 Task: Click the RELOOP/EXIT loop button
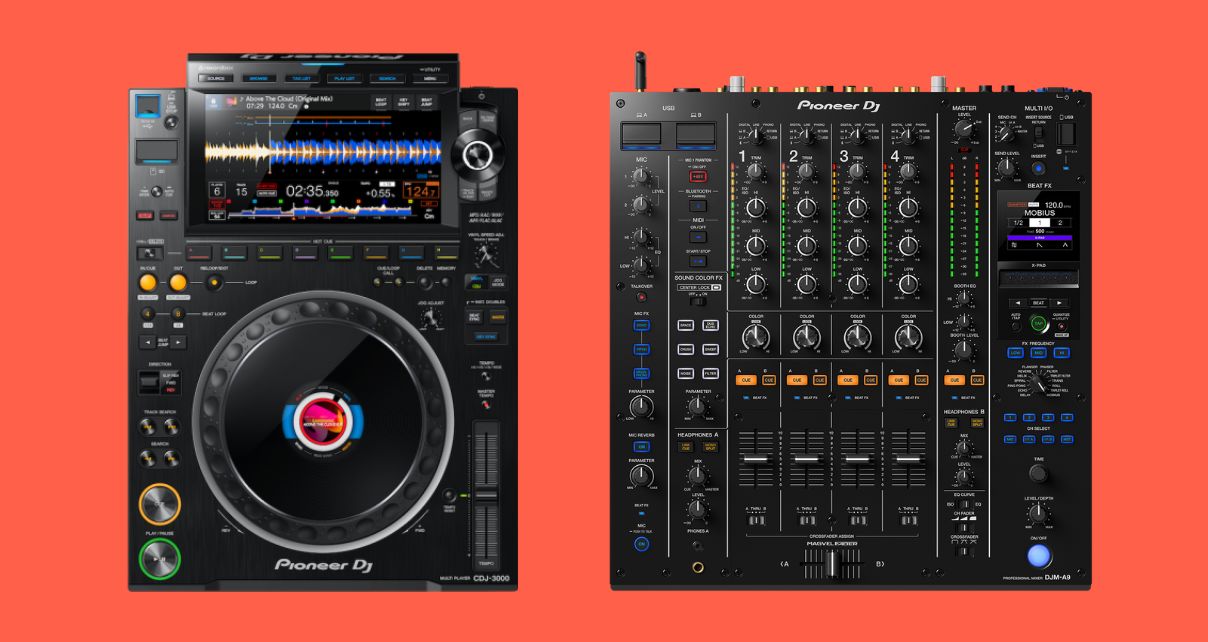[214, 283]
